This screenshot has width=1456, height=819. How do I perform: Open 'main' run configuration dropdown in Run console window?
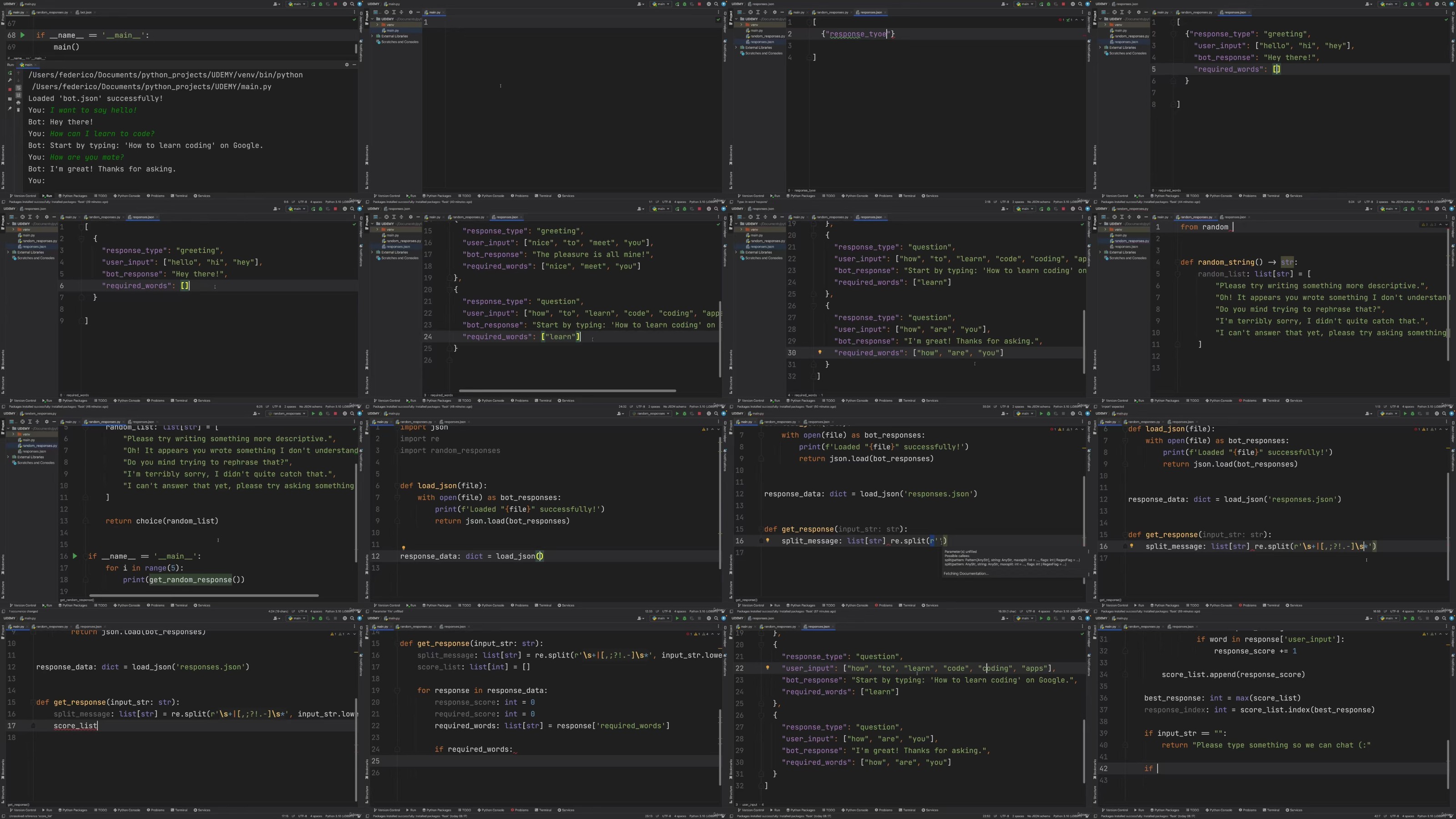tap(297, 4)
